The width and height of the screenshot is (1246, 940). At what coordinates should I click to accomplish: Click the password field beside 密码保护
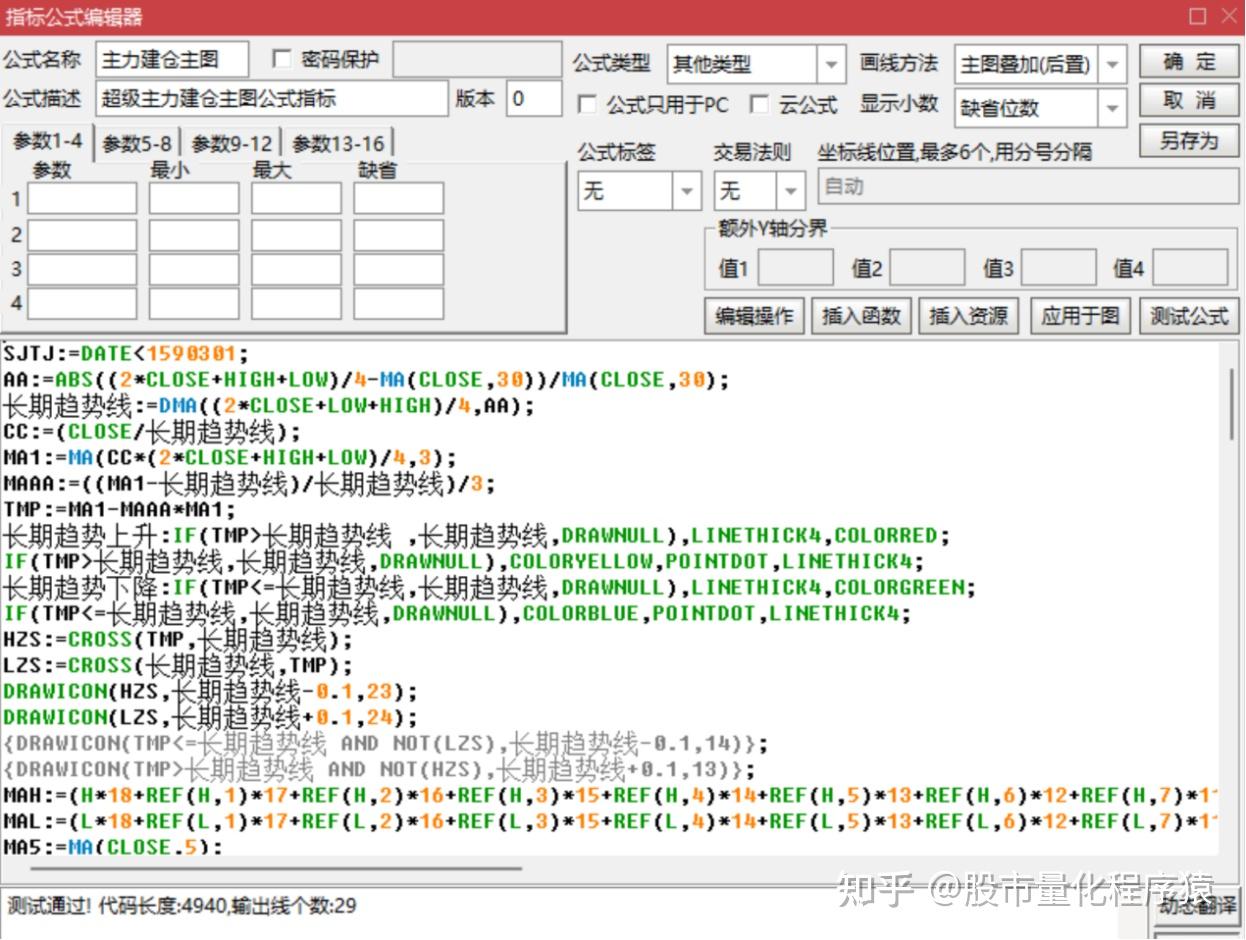[477, 60]
